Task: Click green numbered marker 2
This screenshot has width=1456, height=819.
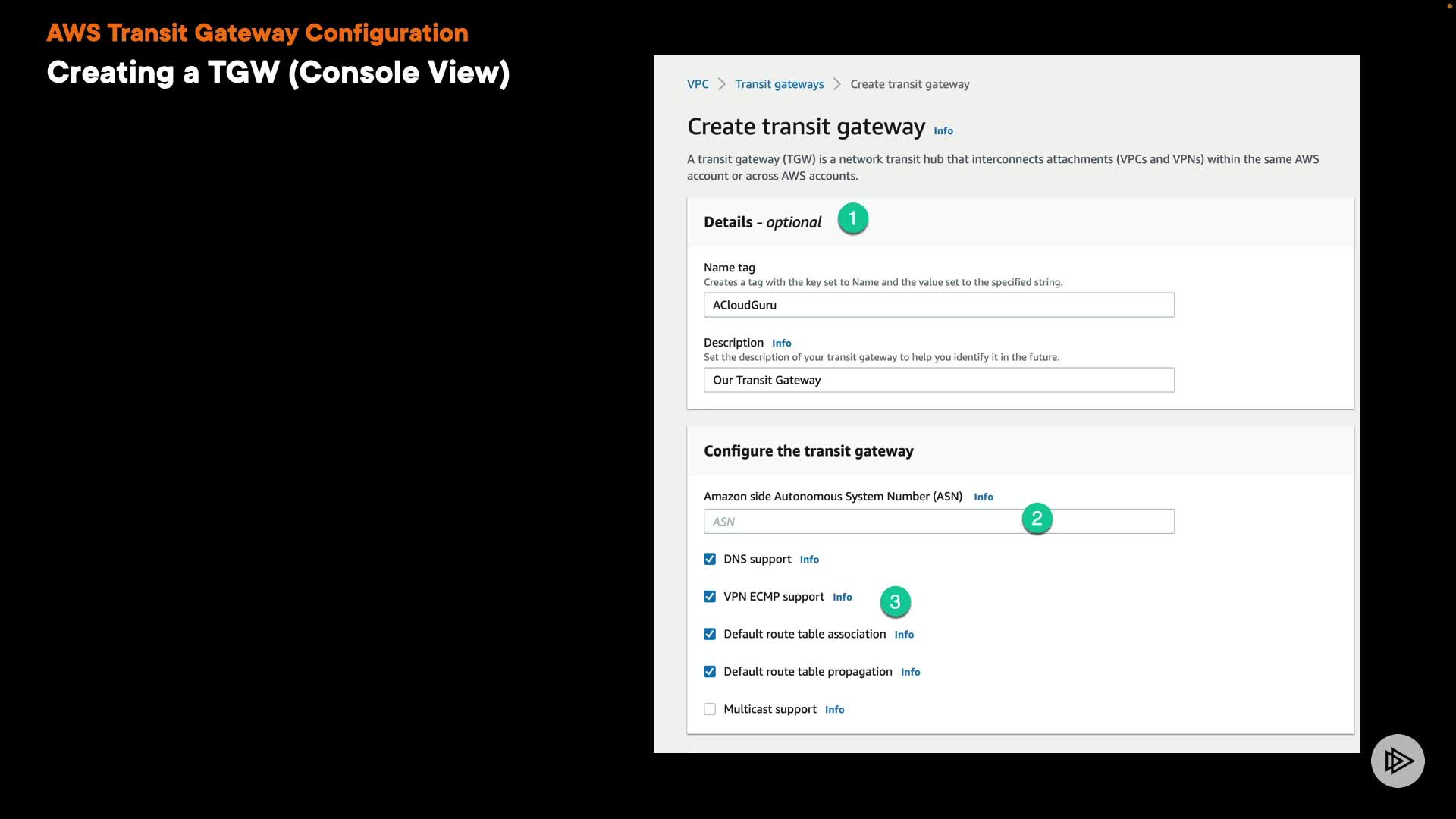Action: pyautogui.click(x=1037, y=519)
